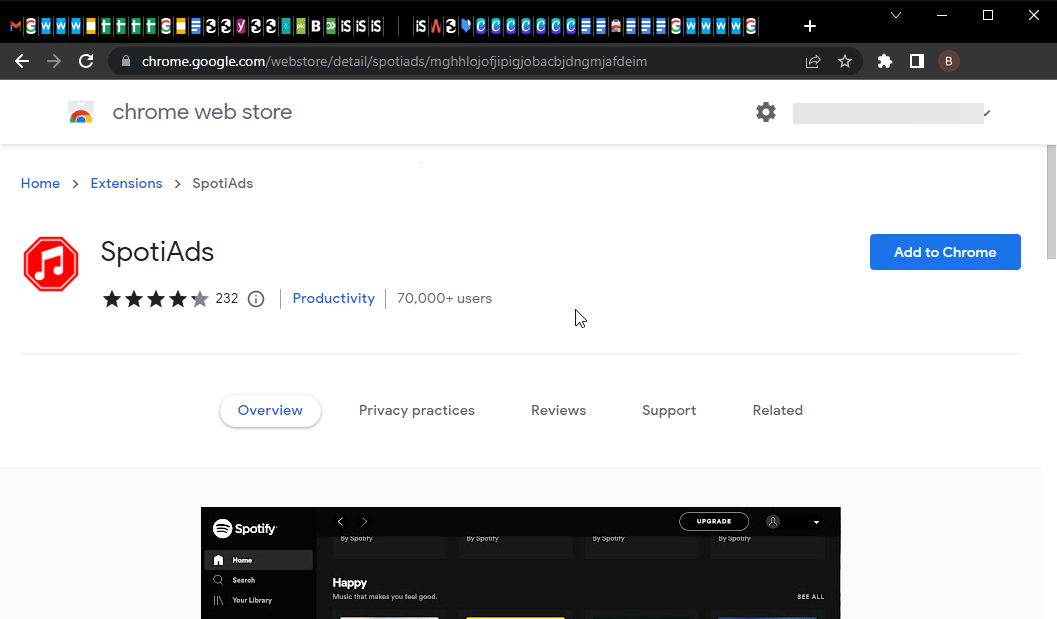Switch to the purple Yahoo tab
The image size is (1057, 619).
241,26
